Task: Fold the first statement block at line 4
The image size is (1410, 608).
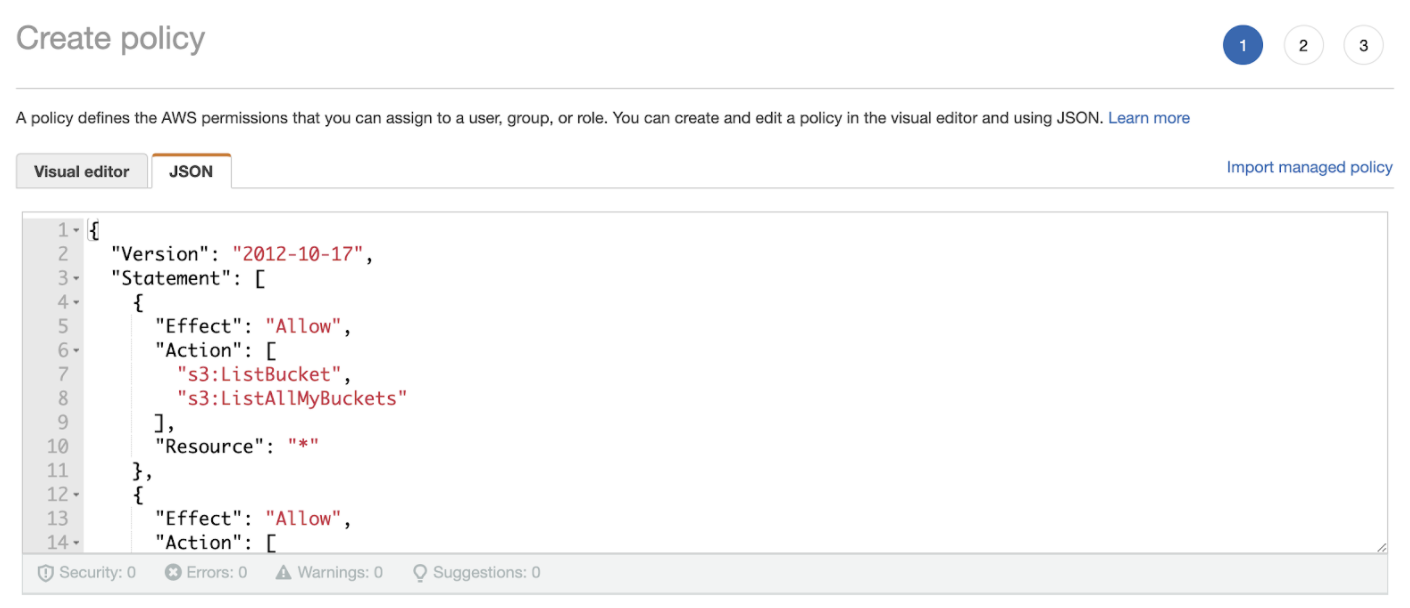Action: click(76, 302)
